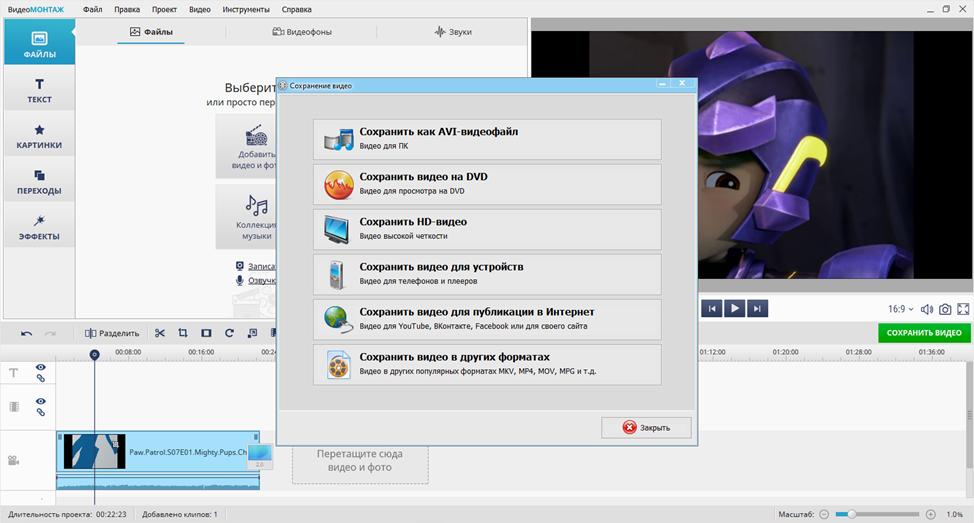Viewport: 974px width, 523px height.
Task: Click the main video track camera icon
Action: pyautogui.click(x=13, y=460)
